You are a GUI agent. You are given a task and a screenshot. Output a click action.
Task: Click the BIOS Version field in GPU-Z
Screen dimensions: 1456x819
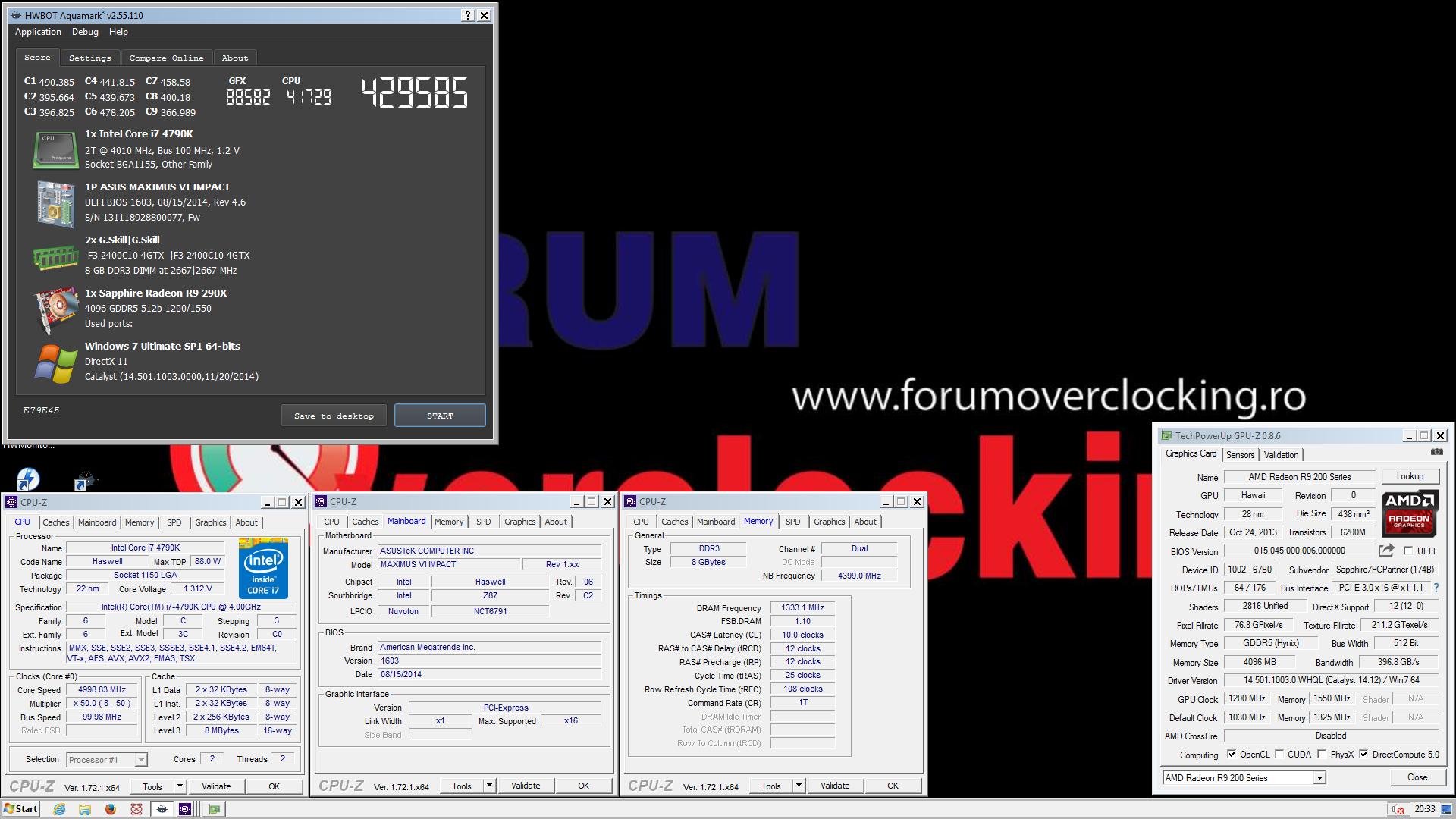[1299, 551]
